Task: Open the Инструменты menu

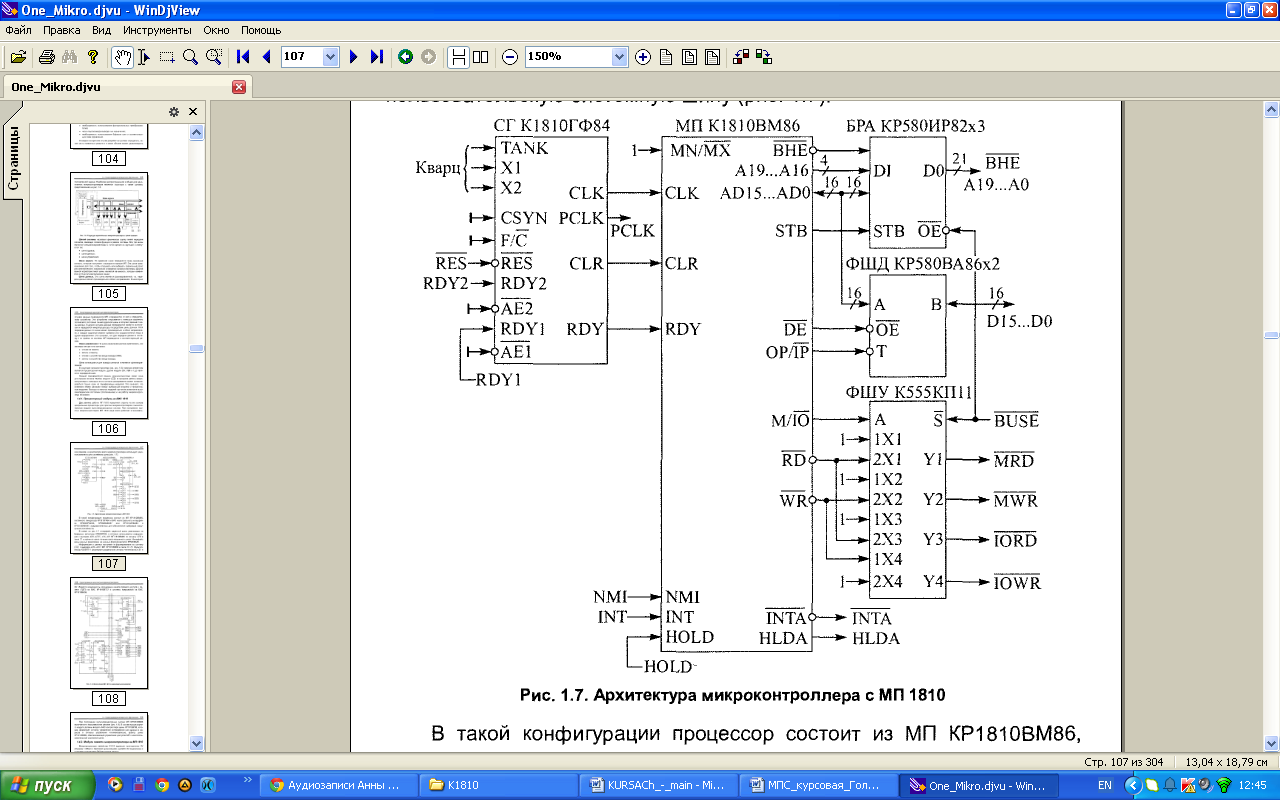Action: (x=155, y=30)
